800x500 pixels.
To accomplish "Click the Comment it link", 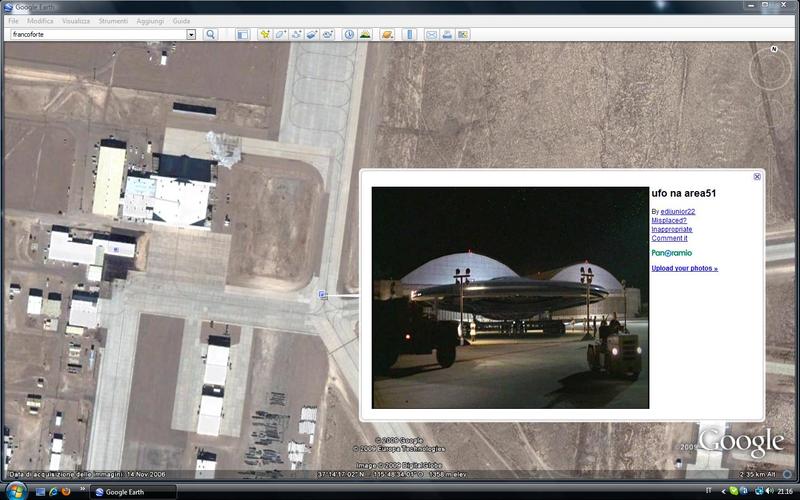I will point(669,238).
